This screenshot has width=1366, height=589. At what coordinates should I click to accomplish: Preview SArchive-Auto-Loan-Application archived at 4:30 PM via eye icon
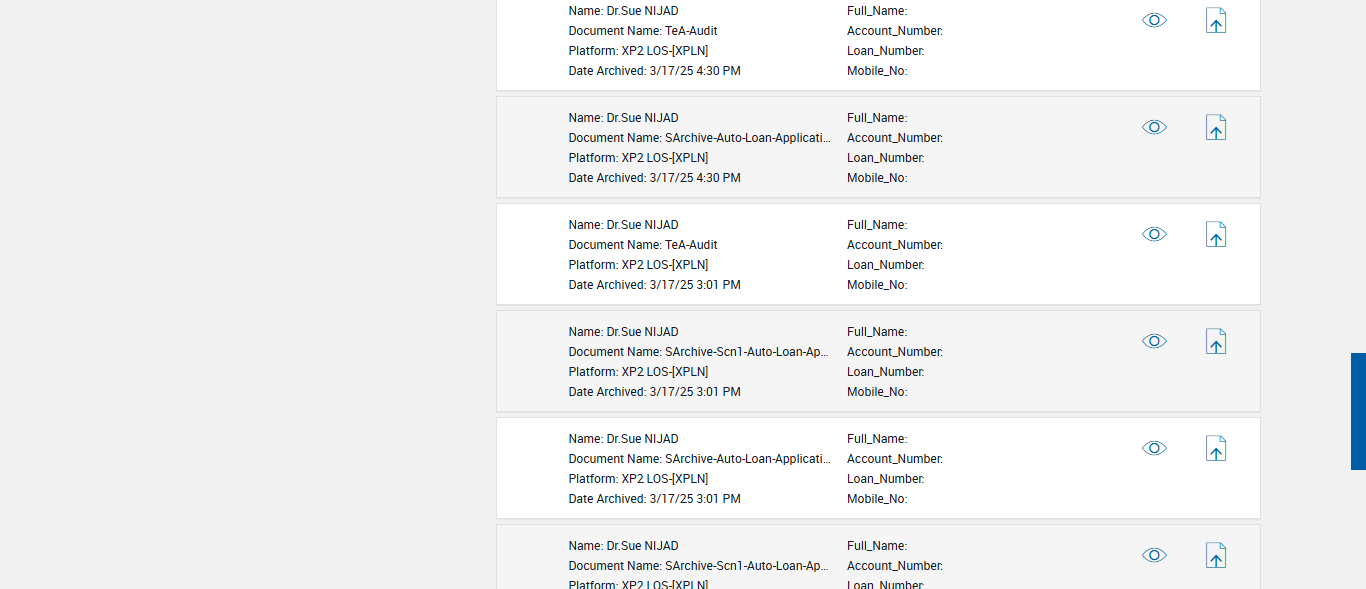[1154, 127]
